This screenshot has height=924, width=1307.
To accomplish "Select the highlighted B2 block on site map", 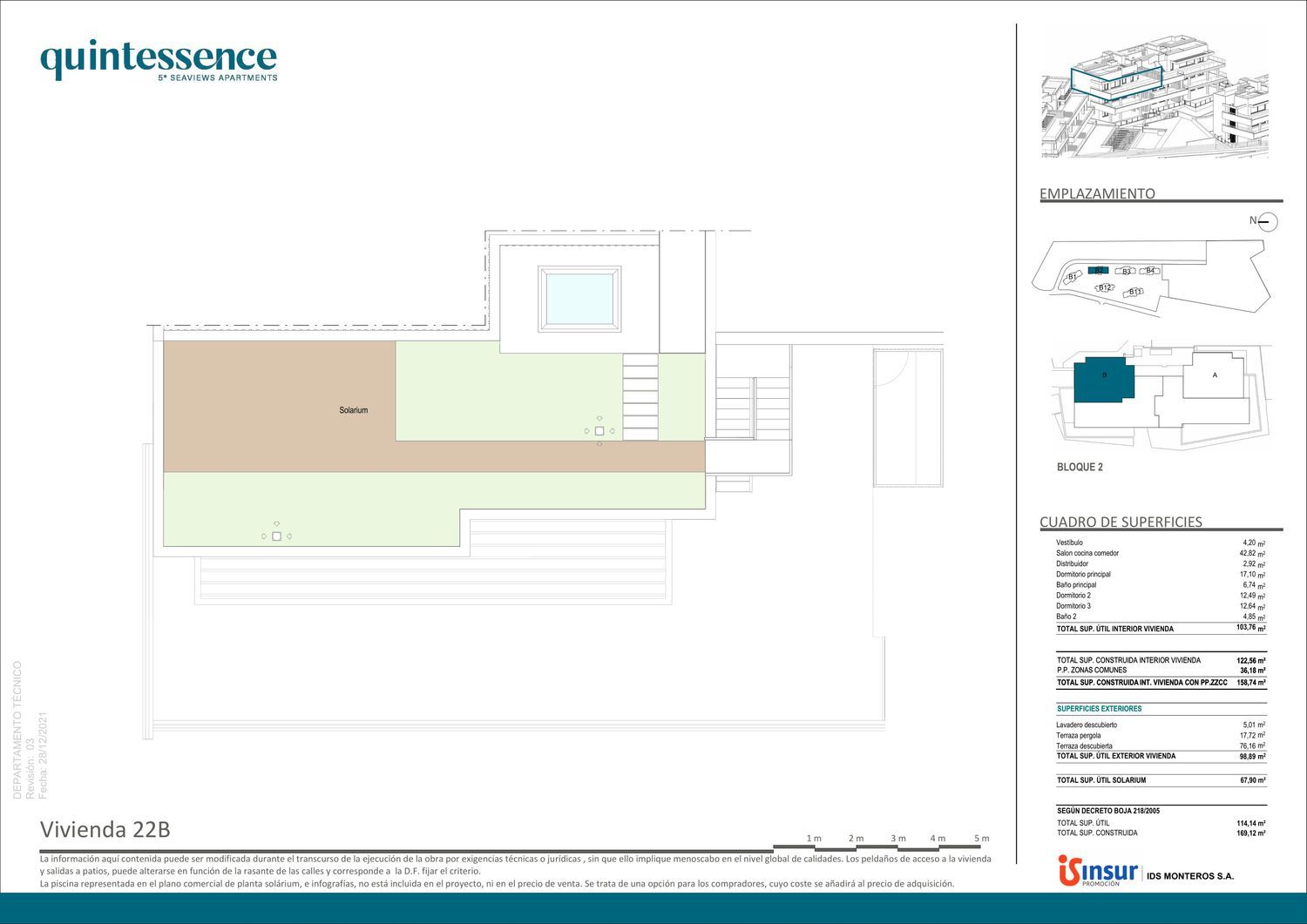I will click(x=1099, y=270).
